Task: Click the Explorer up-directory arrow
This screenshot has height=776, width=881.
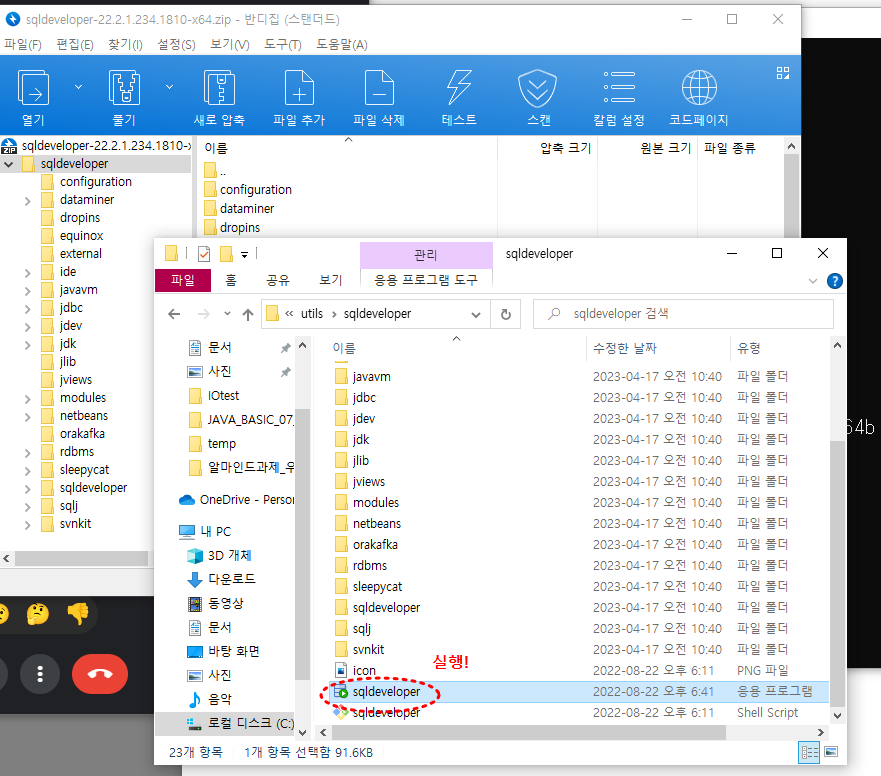Action: [248, 315]
